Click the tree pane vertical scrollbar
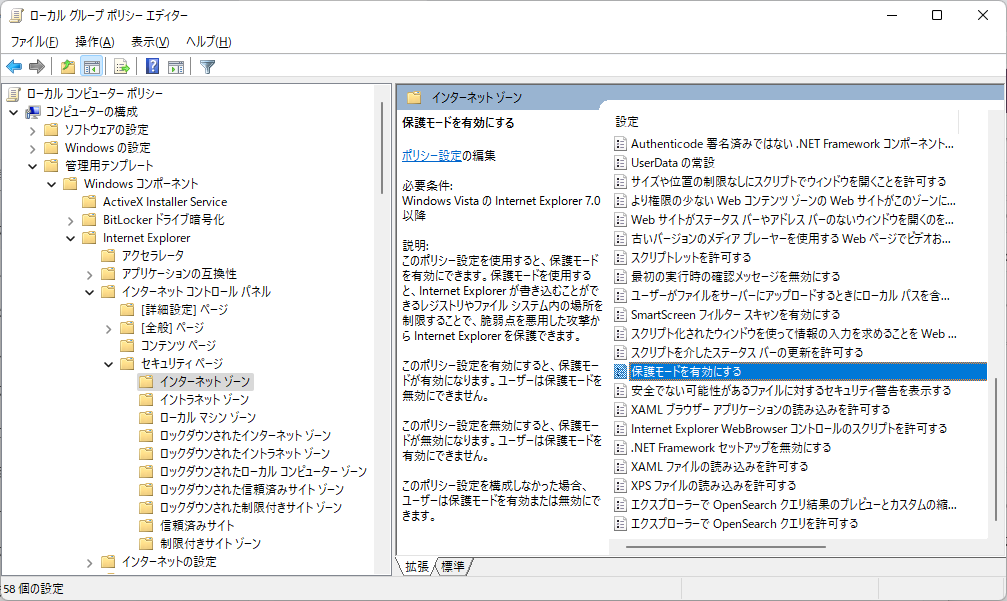The width and height of the screenshot is (1007, 601). pos(382,148)
